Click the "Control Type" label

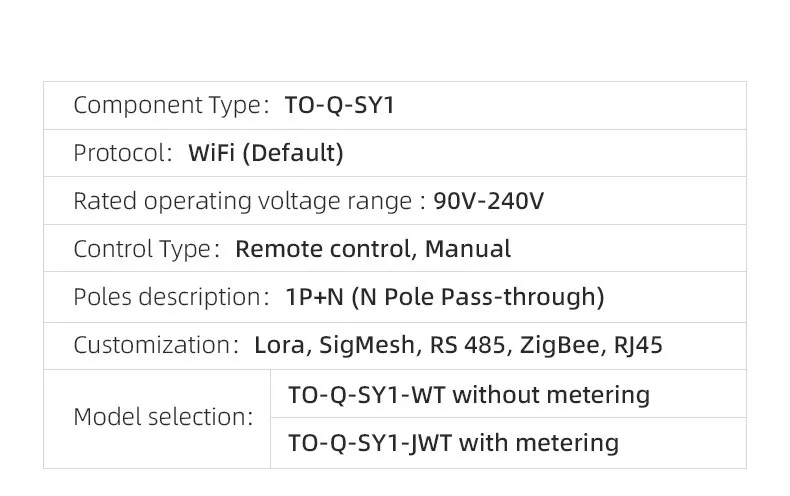click(x=142, y=249)
